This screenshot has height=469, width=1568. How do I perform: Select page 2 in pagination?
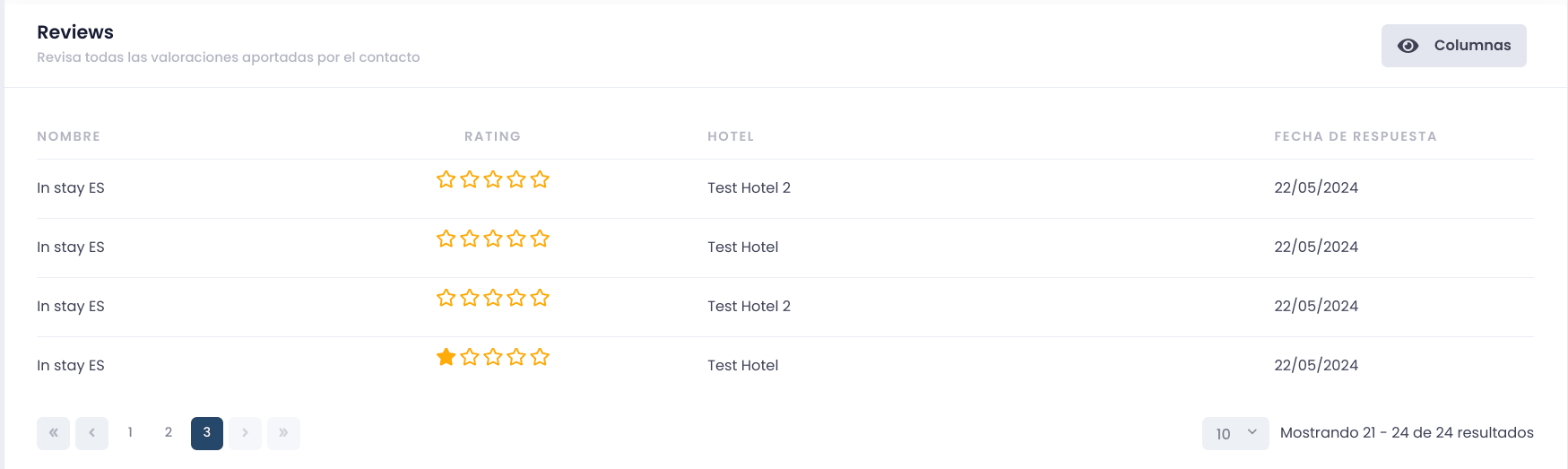(169, 433)
